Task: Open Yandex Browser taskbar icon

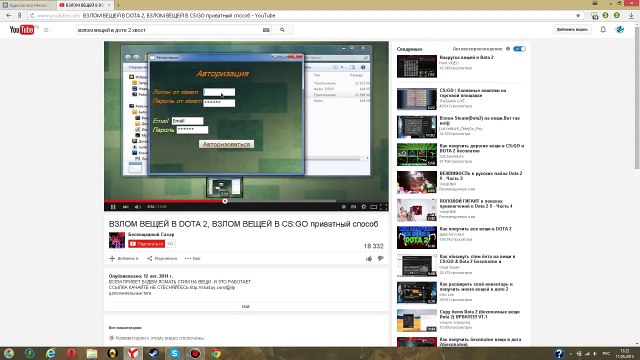Action: pos(133,353)
